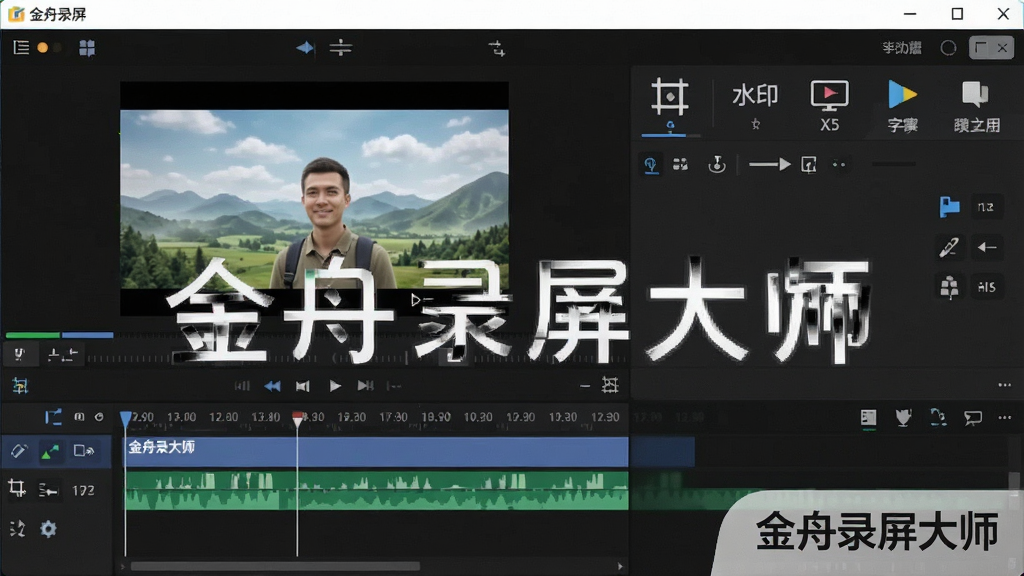Click the double-toggle icon in the sub-toolbar

tap(680, 164)
